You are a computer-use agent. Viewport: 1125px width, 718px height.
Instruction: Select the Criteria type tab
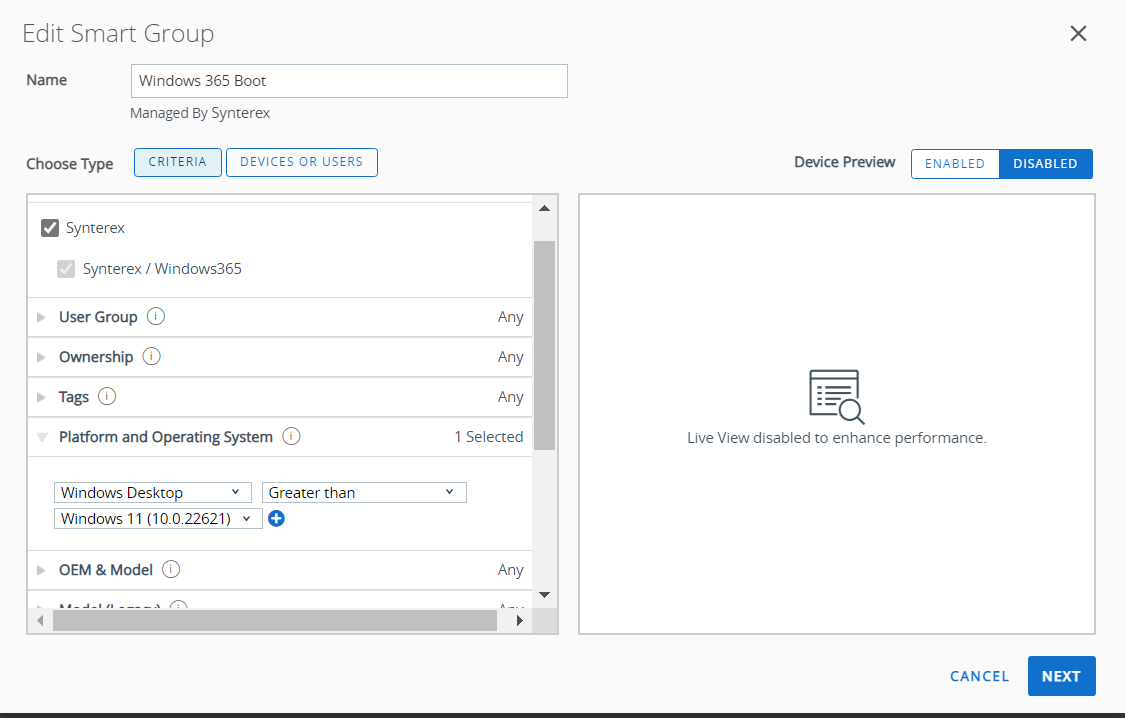[178, 162]
